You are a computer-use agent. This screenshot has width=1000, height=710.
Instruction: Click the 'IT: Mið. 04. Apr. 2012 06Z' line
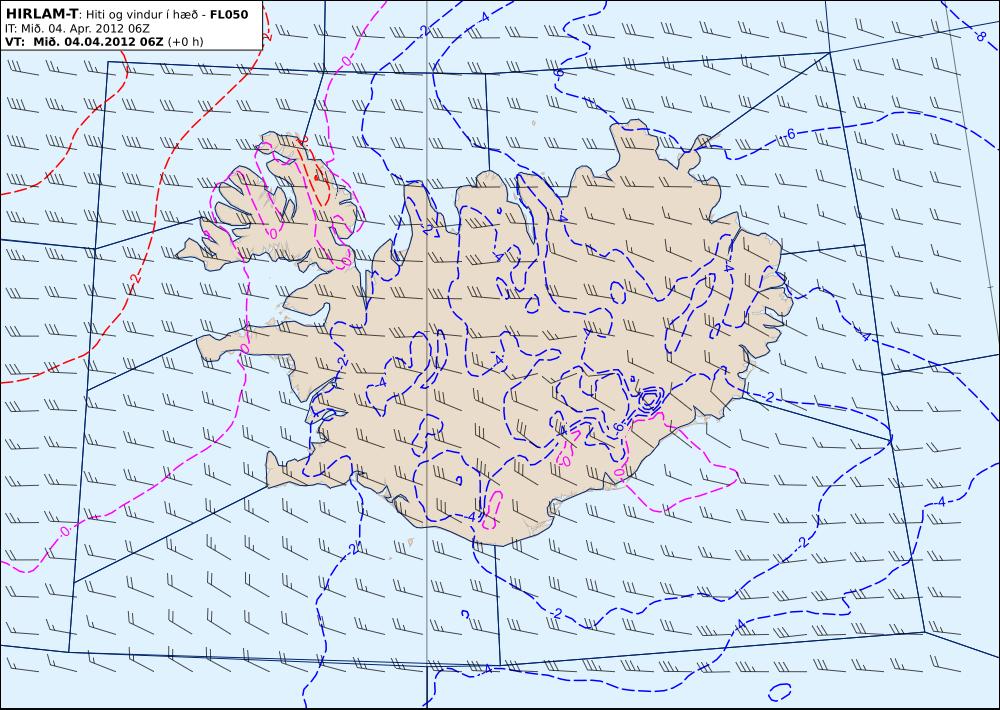77,29
